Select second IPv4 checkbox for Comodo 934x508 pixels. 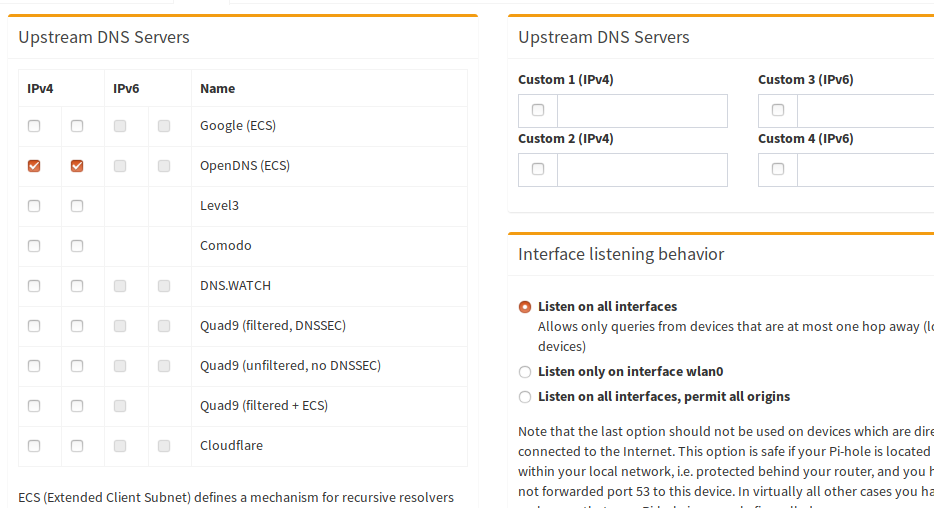pos(77,246)
